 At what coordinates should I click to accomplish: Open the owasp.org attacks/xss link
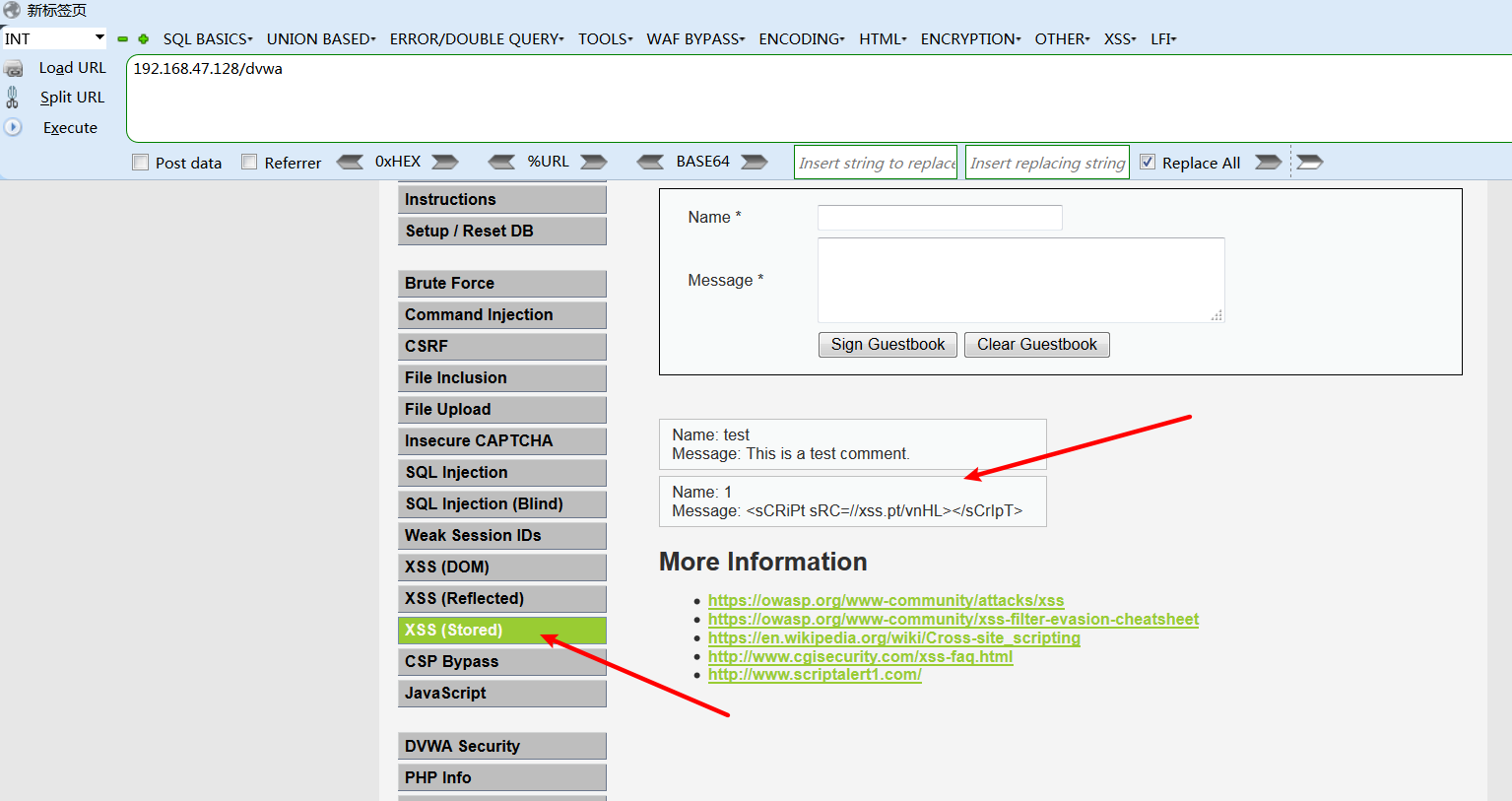pyautogui.click(x=886, y=600)
